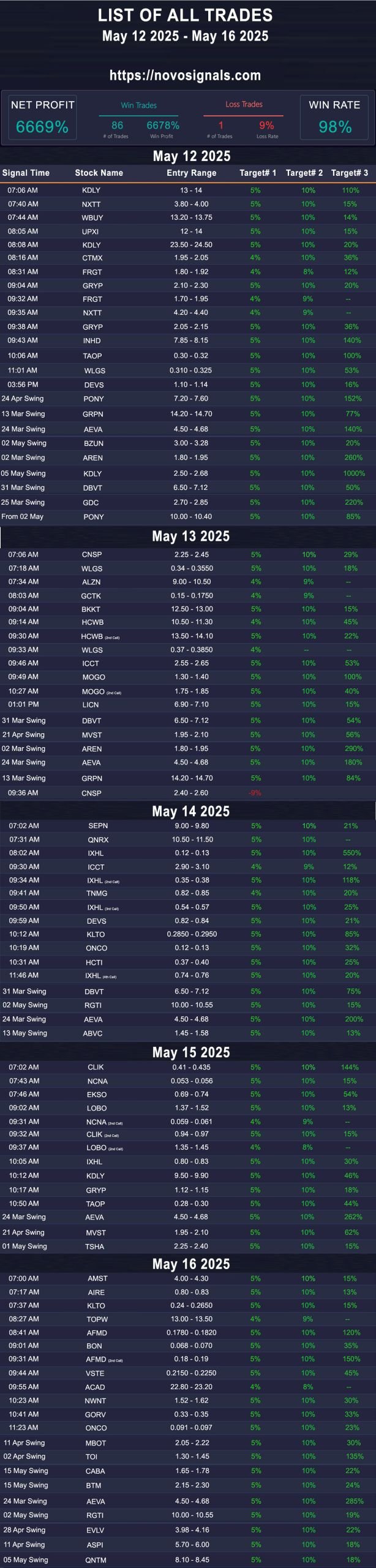Click the WIN RATE 98% box
376x1568 pixels.
point(334,117)
